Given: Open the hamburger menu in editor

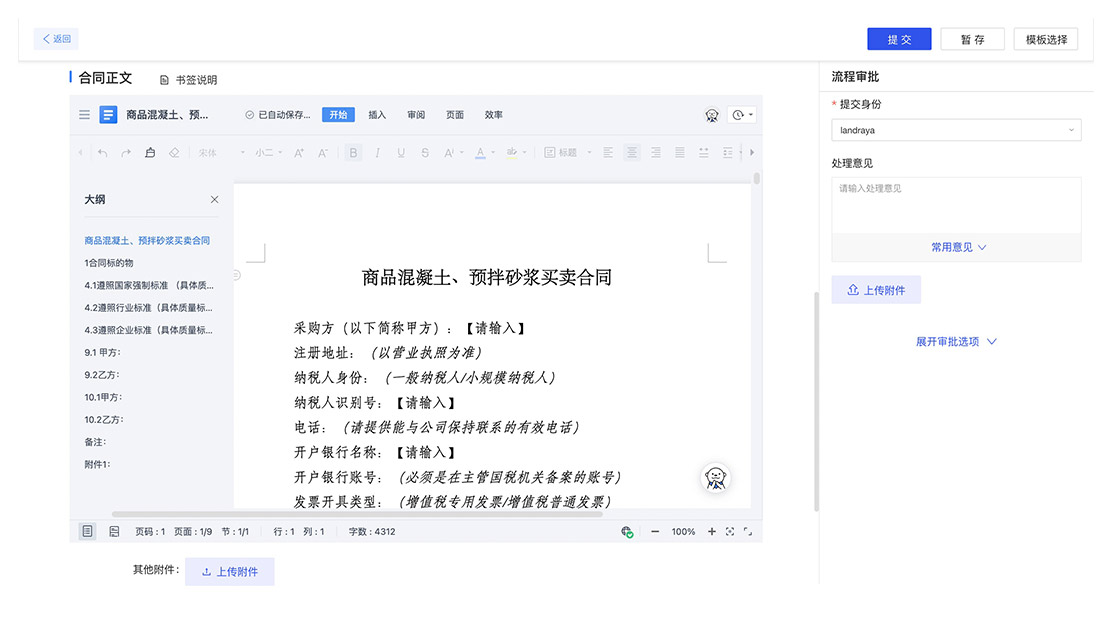Looking at the screenshot, I should point(85,115).
